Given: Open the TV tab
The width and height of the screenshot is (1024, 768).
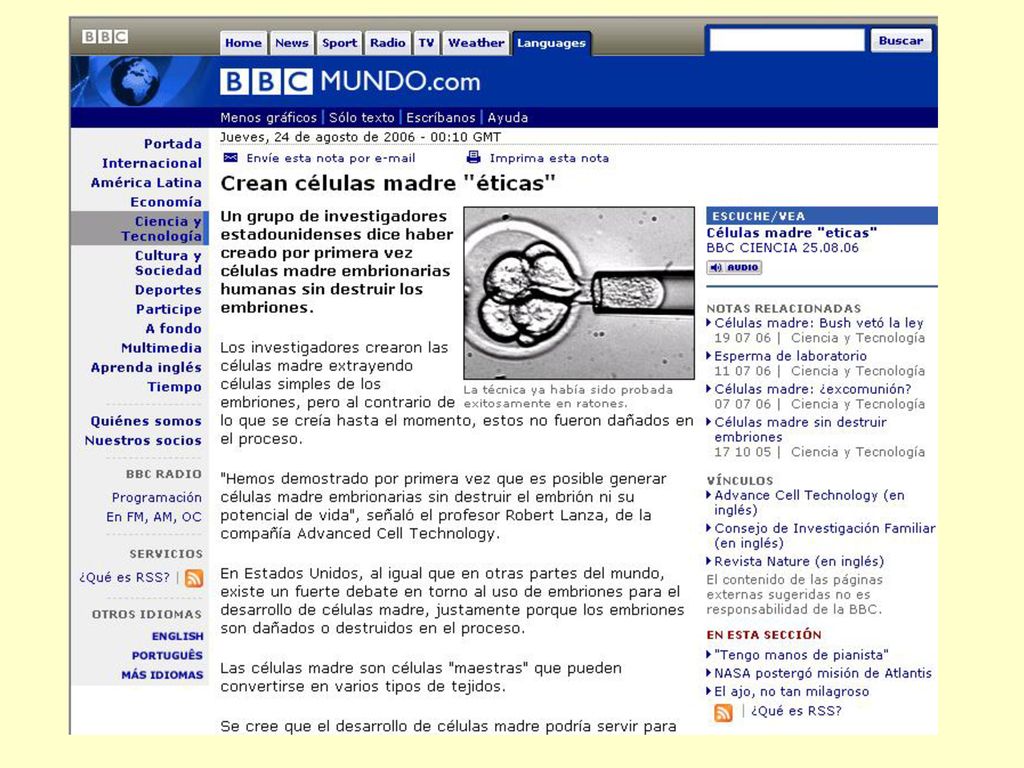Looking at the screenshot, I should tap(426, 42).
